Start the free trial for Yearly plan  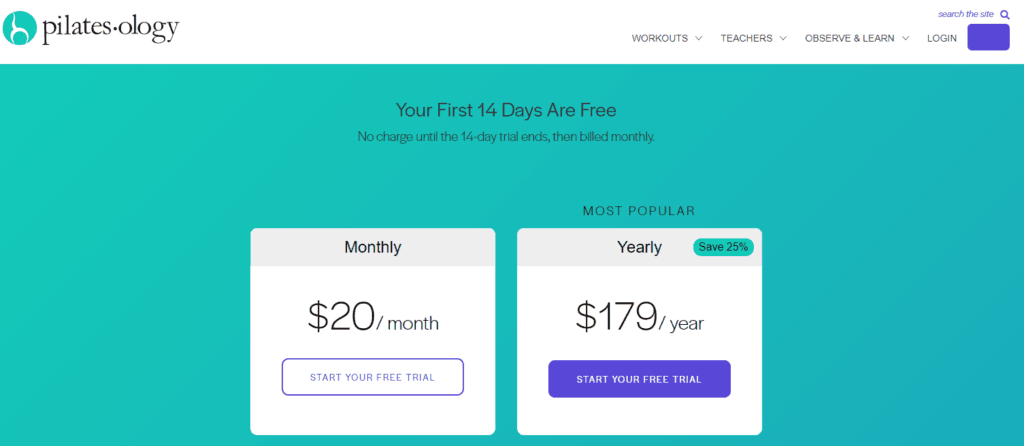tap(639, 379)
